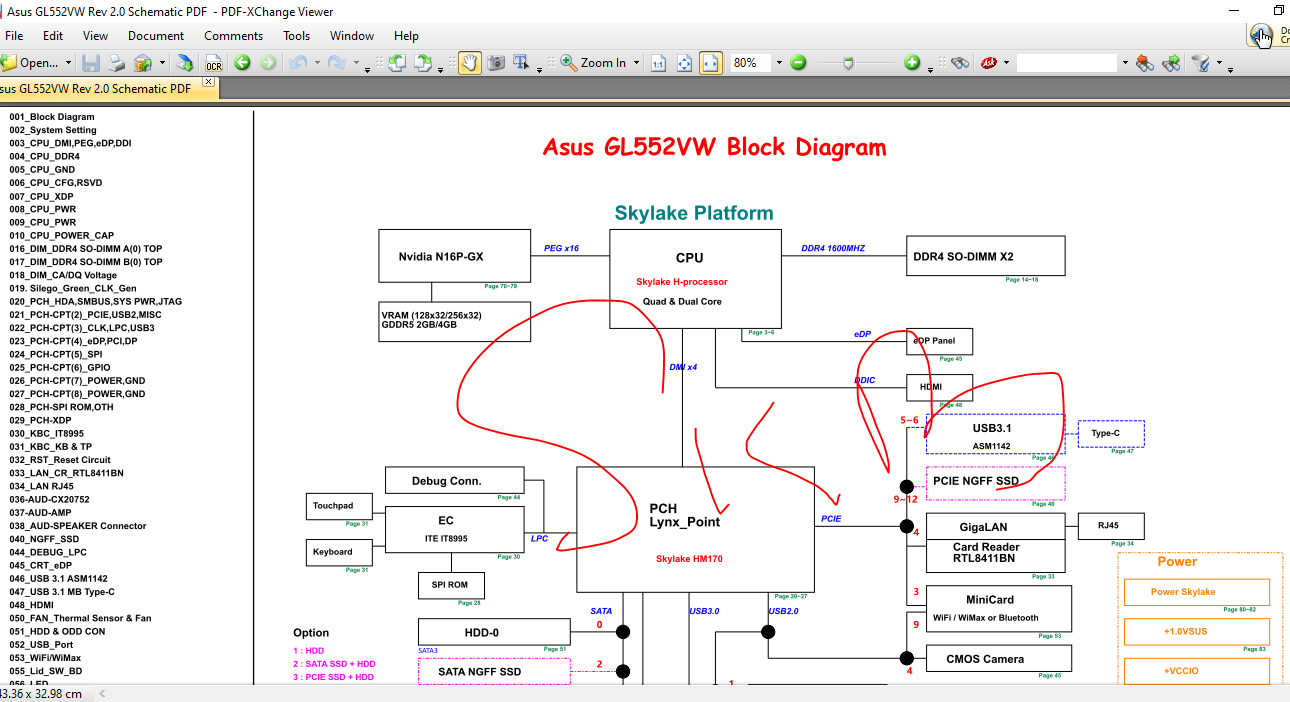The image size is (1290, 702).
Task: Go to previous view with green back arrow
Action: [x=242, y=62]
